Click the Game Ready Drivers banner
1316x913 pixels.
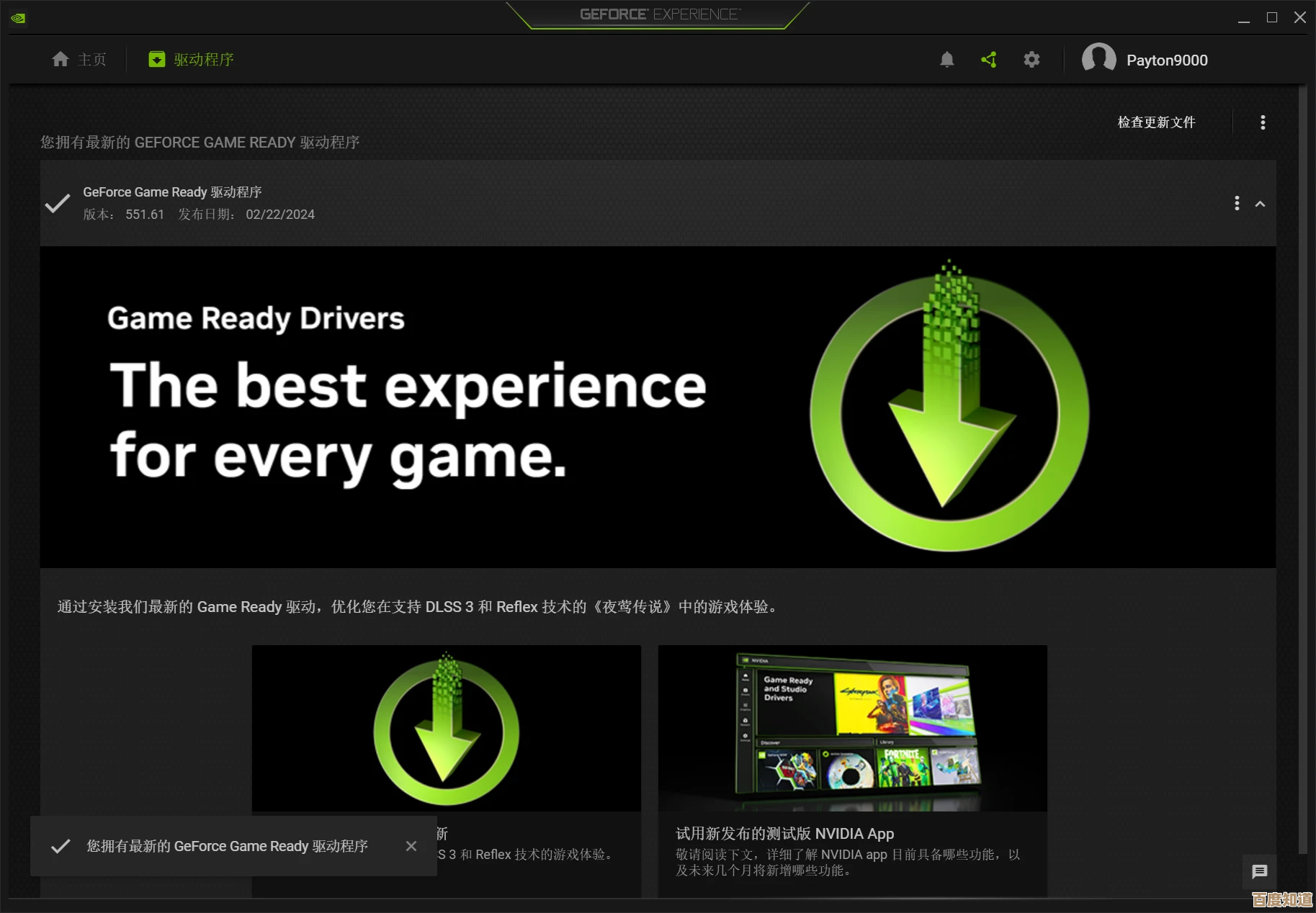click(x=657, y=407)
